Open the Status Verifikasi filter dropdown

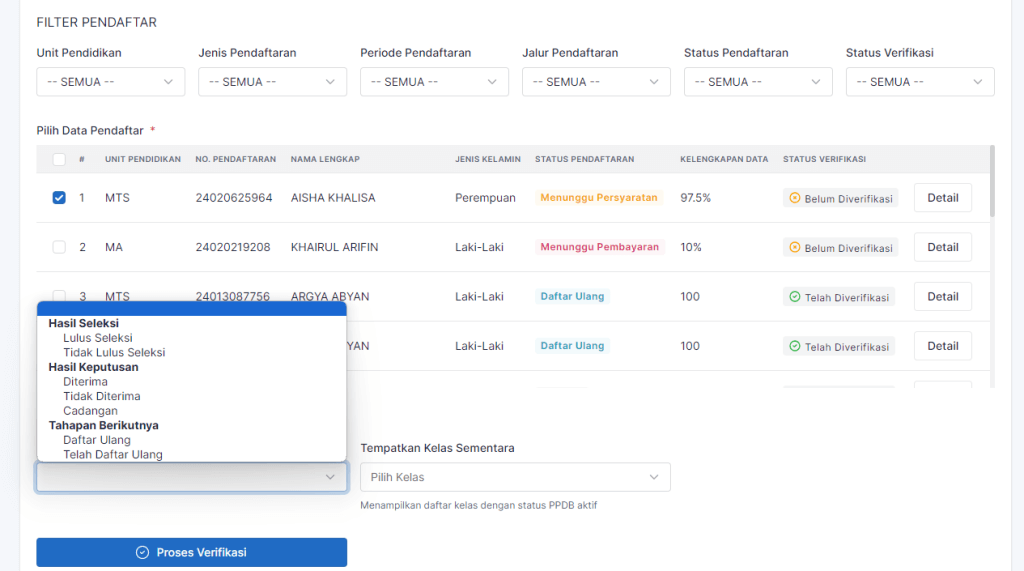[920, 82]
